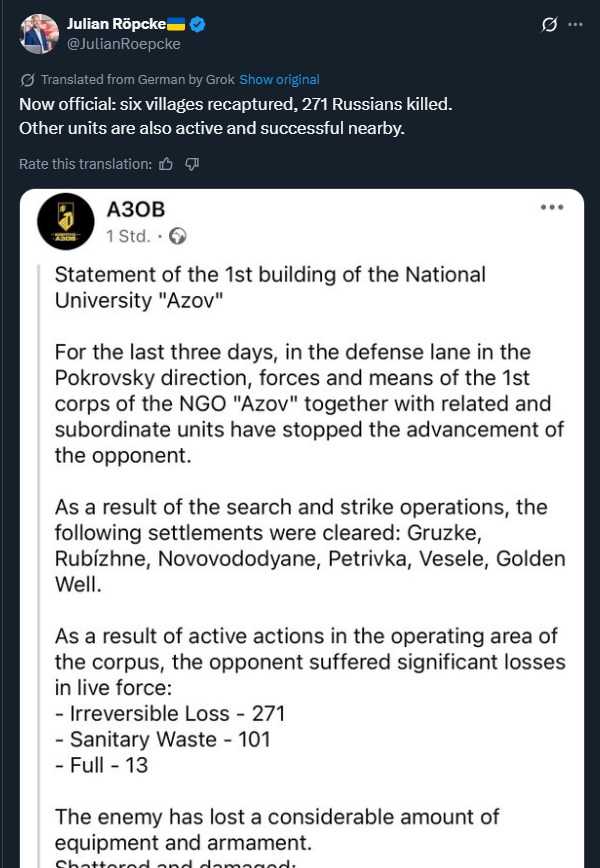Click the Grok icon in tweet header

(x=548, y=24)
